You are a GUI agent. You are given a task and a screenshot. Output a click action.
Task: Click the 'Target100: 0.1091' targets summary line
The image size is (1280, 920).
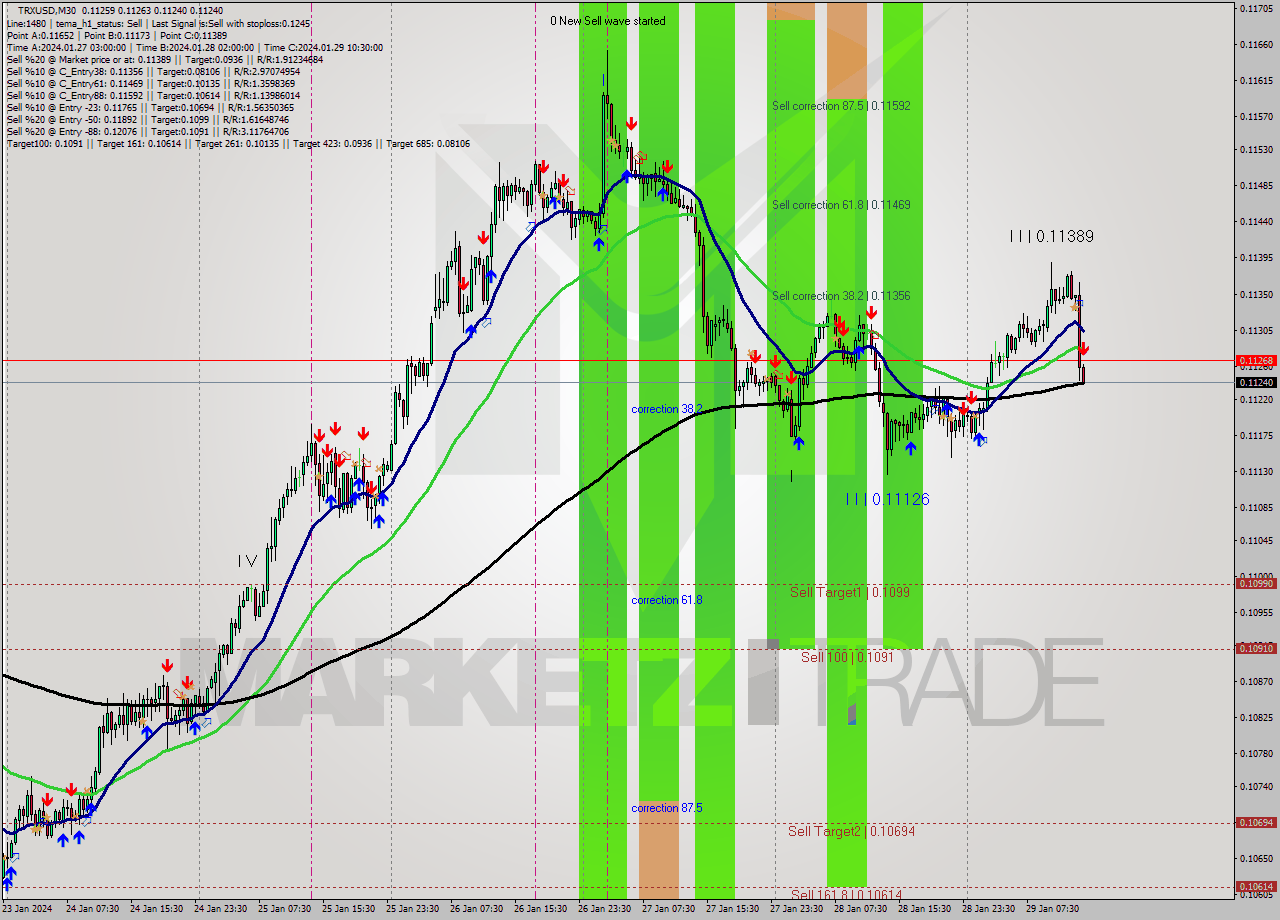click(238, 144)
